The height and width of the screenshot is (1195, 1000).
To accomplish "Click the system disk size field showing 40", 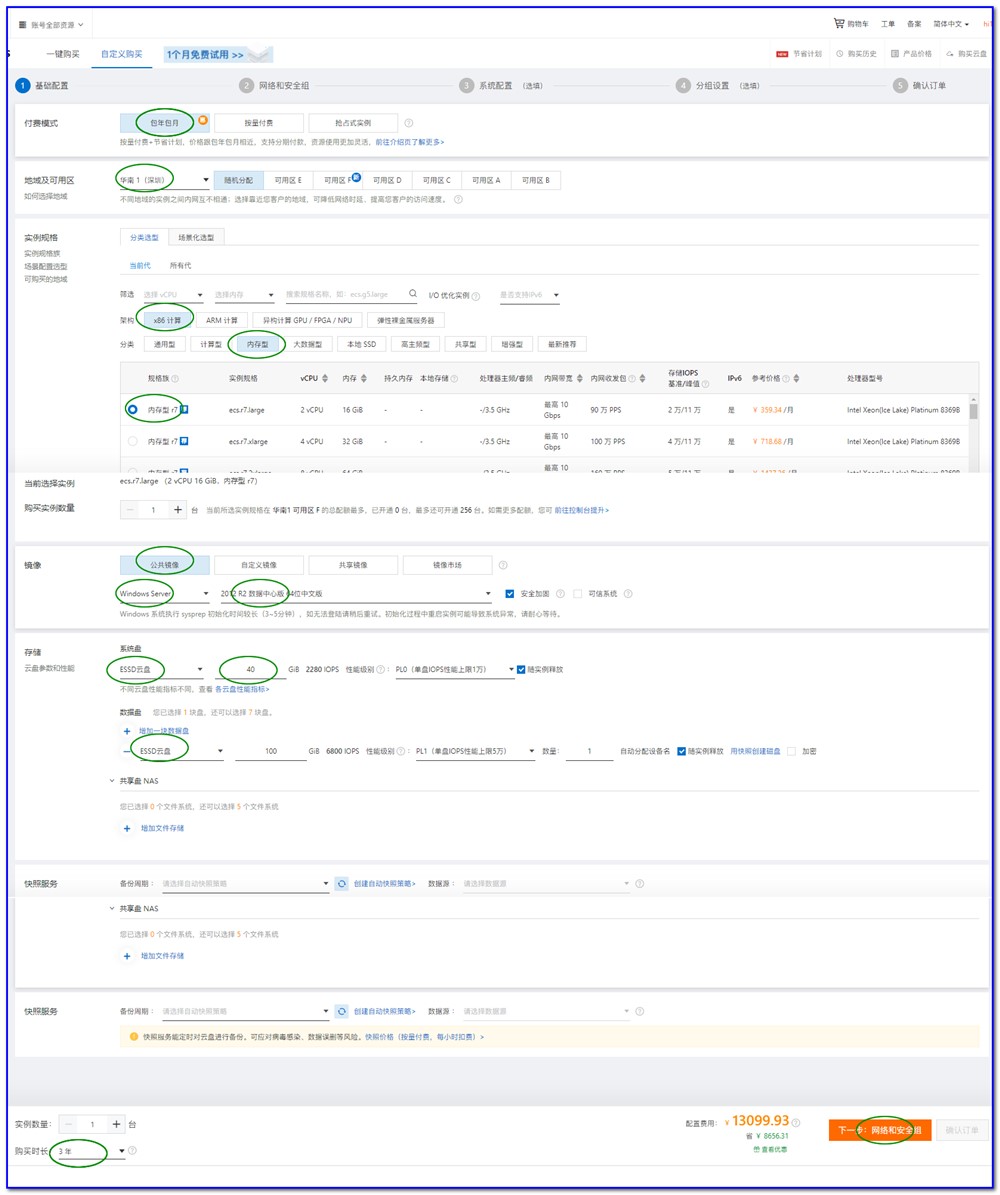I will [x=252, y=669].
